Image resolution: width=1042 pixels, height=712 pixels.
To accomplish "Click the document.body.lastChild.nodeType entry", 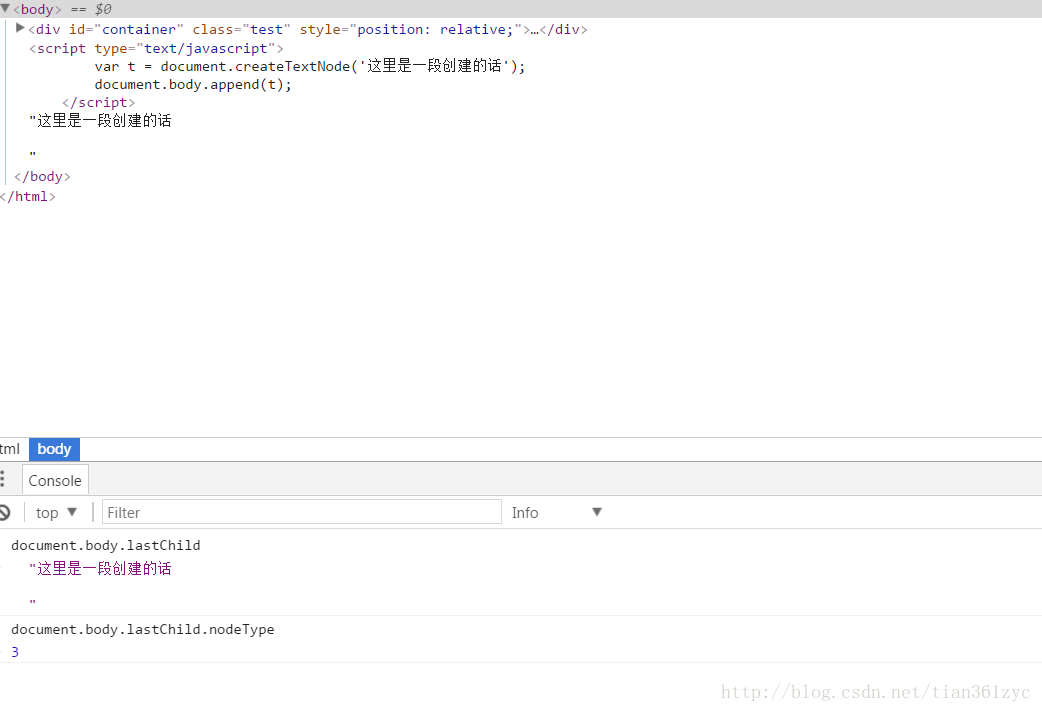I will tap(143, 629).
